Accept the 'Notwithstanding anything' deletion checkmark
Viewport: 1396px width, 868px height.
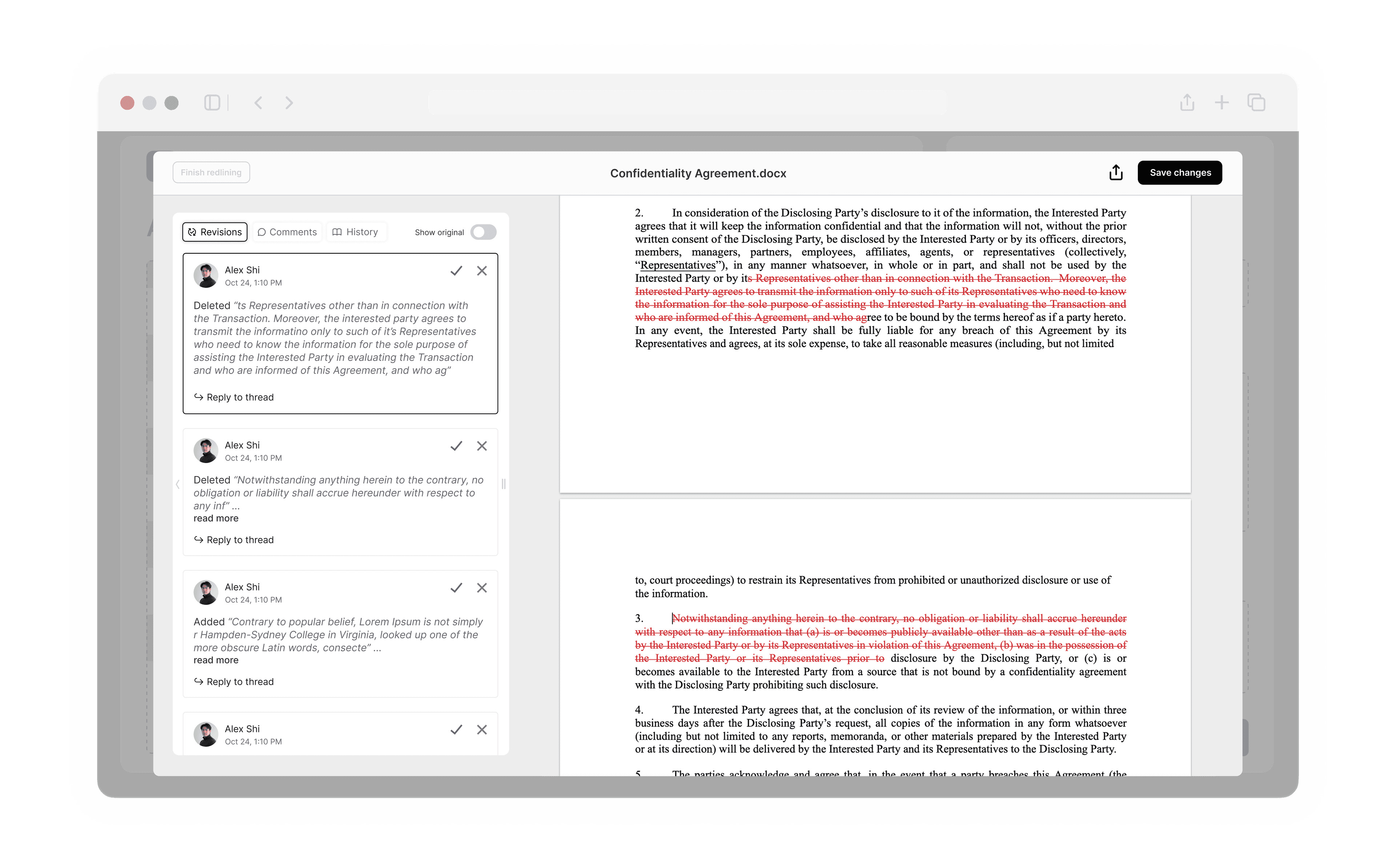tap(456, 446)
